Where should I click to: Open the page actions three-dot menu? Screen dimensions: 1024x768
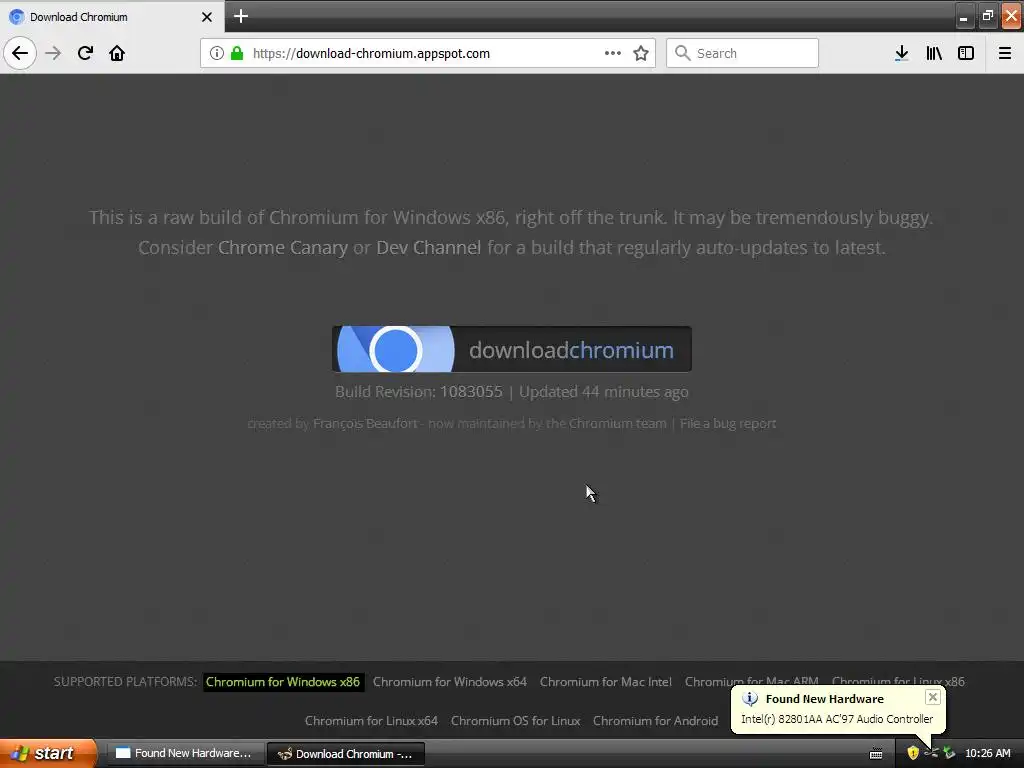coord(613,53)
